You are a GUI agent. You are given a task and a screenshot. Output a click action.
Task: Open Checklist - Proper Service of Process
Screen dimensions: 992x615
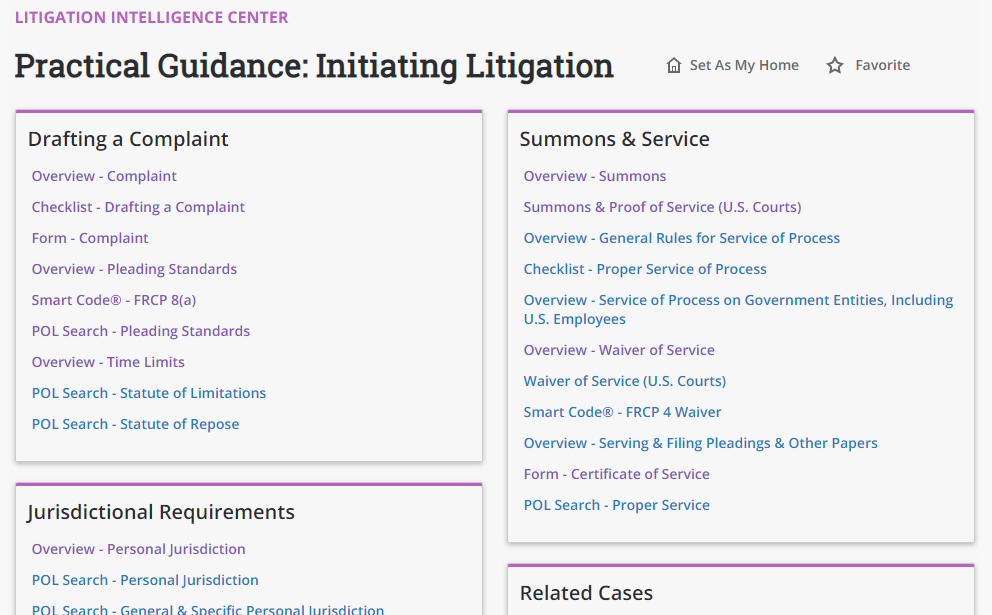645,268
